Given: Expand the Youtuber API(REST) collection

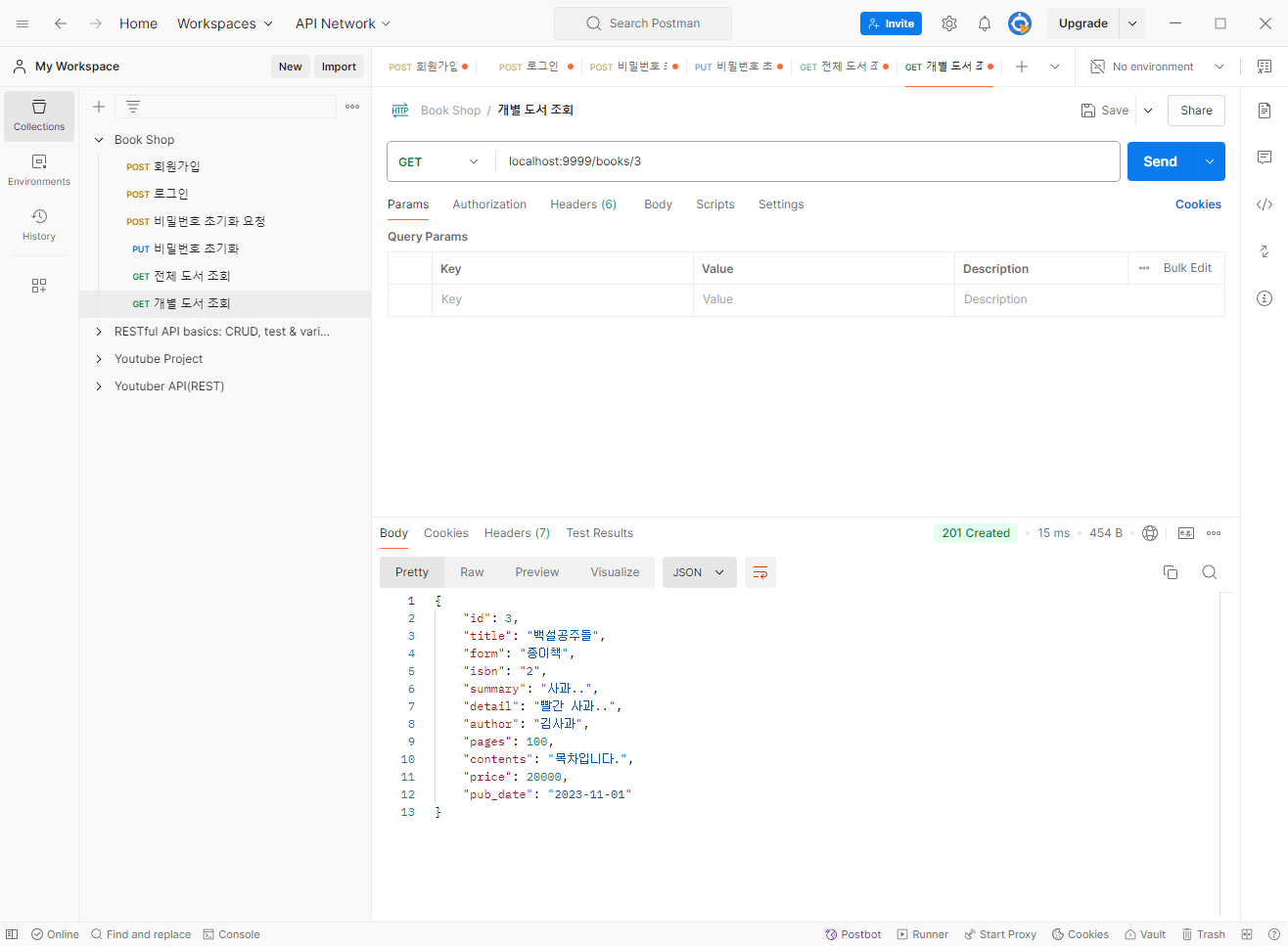Looking at the screenshot, I should [99, 386].
